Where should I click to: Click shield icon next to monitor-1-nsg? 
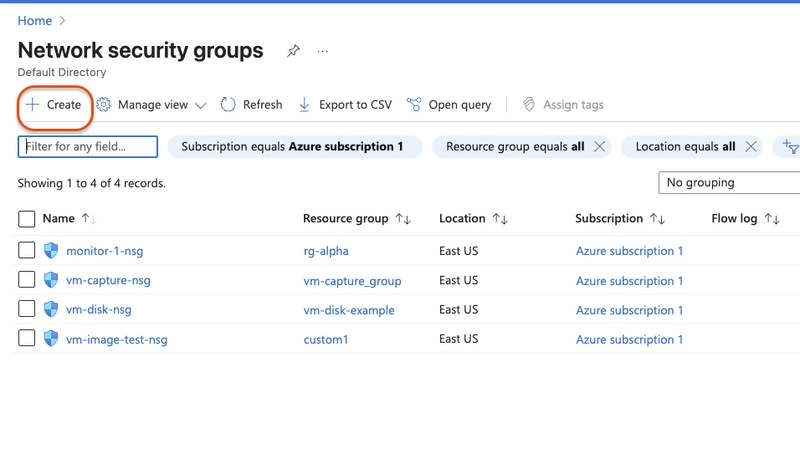tap(51, 250)
